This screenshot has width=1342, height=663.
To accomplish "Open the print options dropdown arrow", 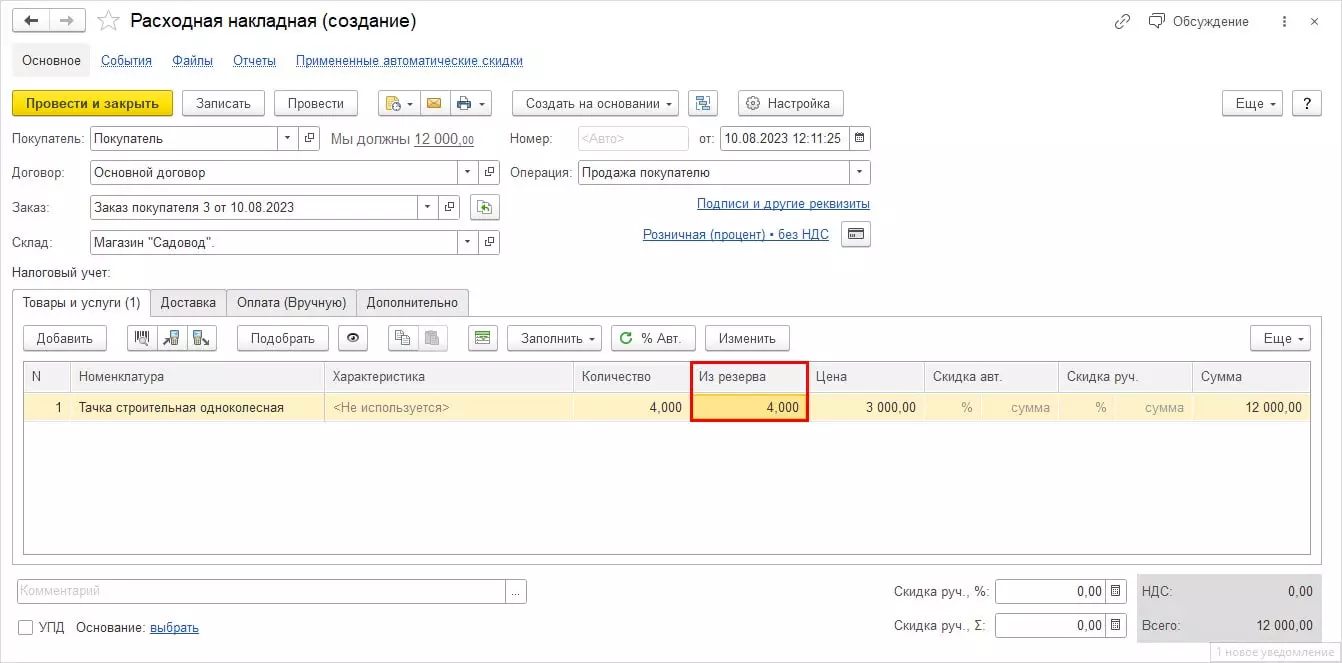I will tap(482, 103).
